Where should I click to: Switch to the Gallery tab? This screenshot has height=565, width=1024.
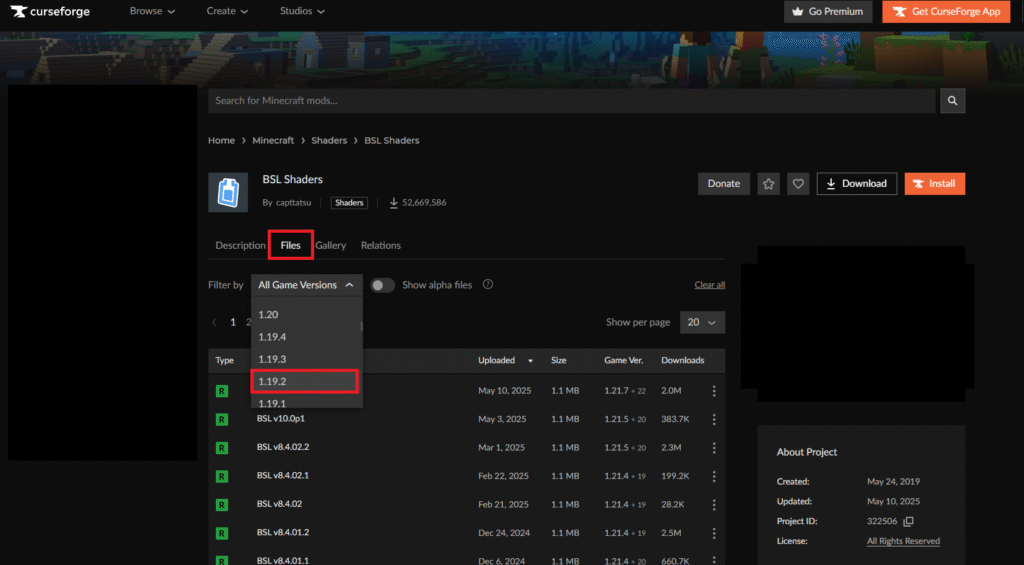[331, 245]
